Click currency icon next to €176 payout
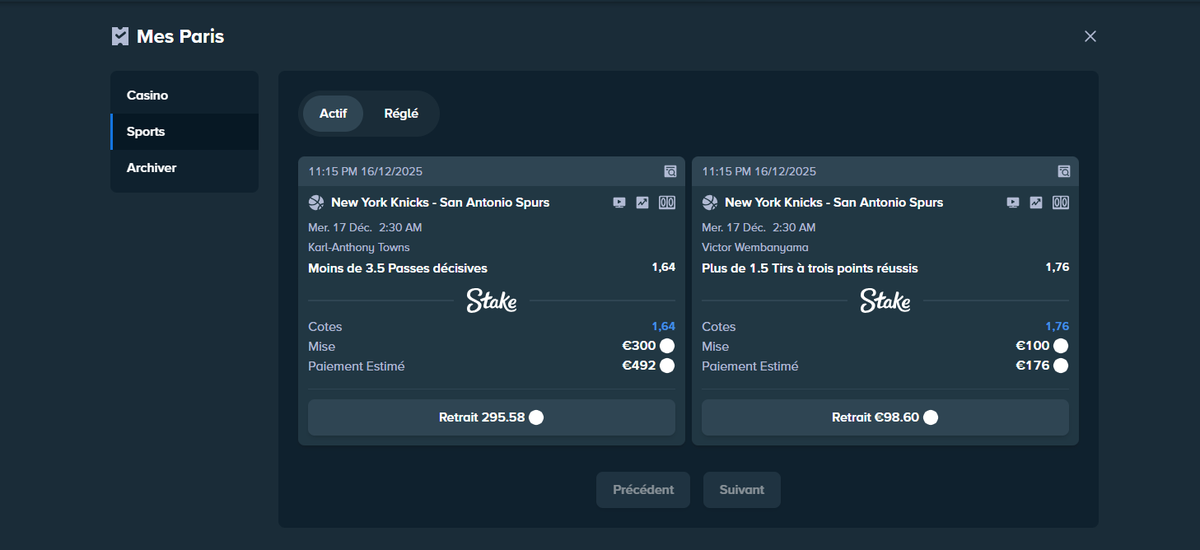This screenshot has width=1200, height=550. [x=1061, y=366]
